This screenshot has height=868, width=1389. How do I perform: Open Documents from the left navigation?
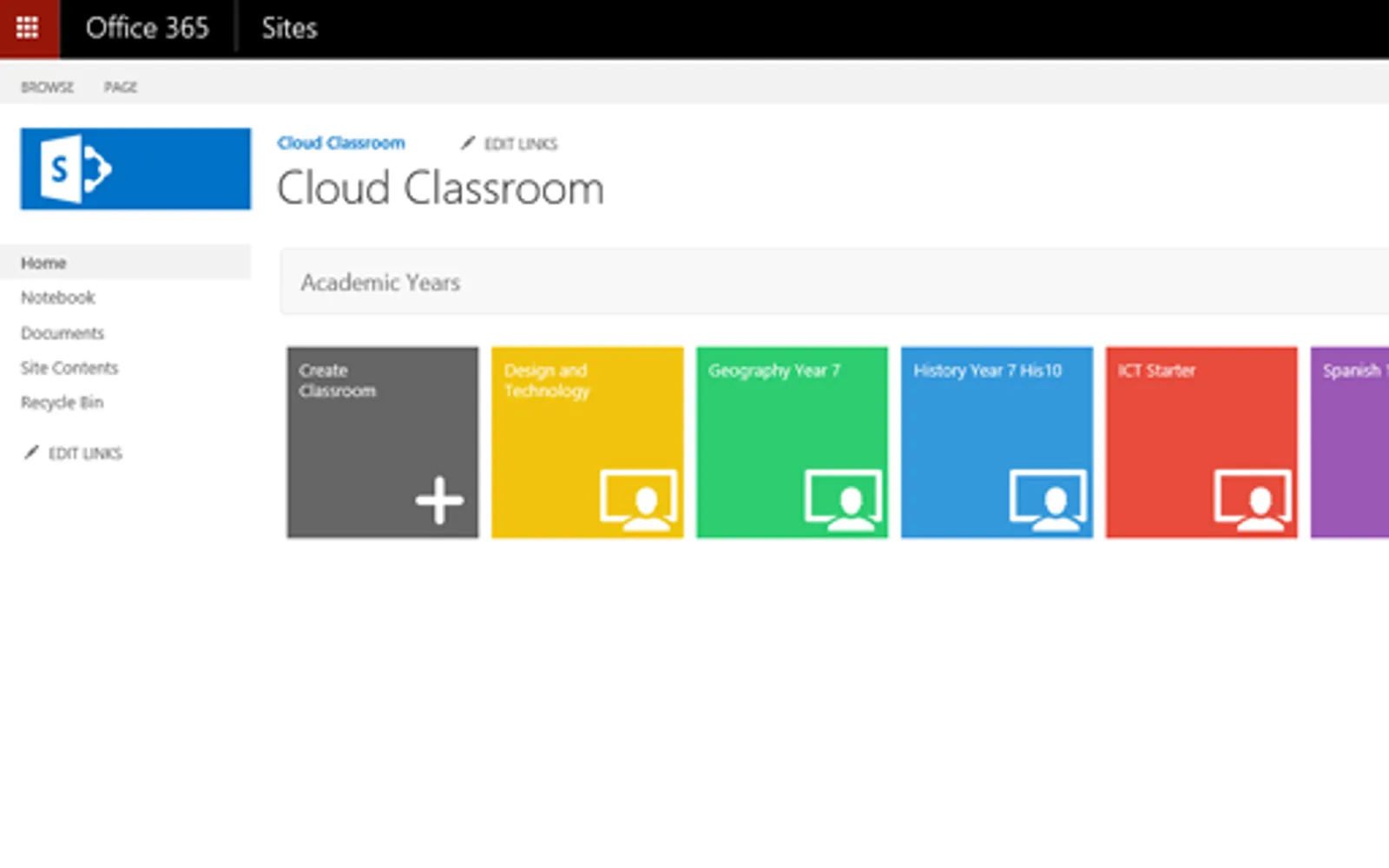[63, 332]
